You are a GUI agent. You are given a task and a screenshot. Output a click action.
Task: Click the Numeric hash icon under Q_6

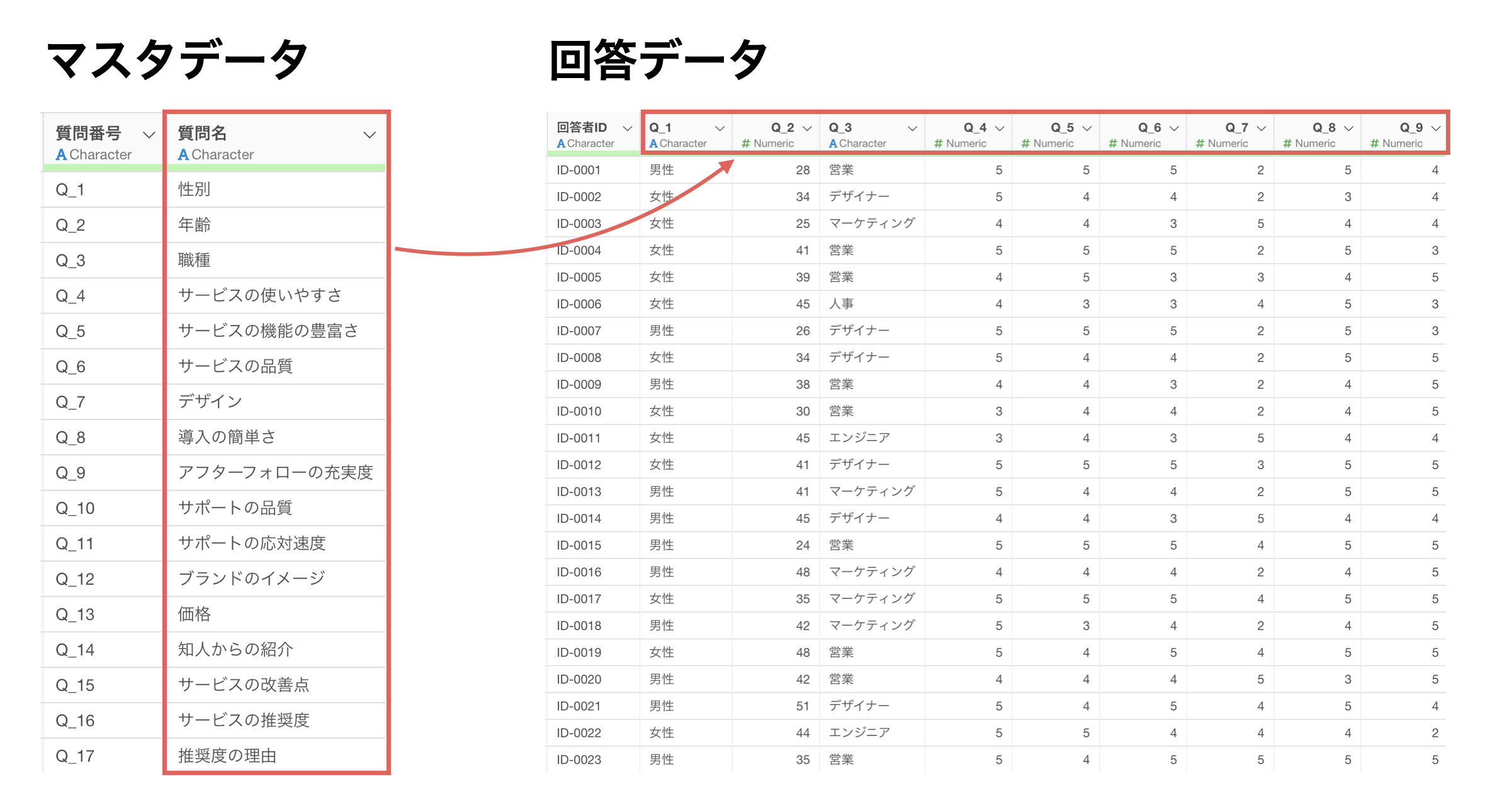click(x=1113, y=144)
